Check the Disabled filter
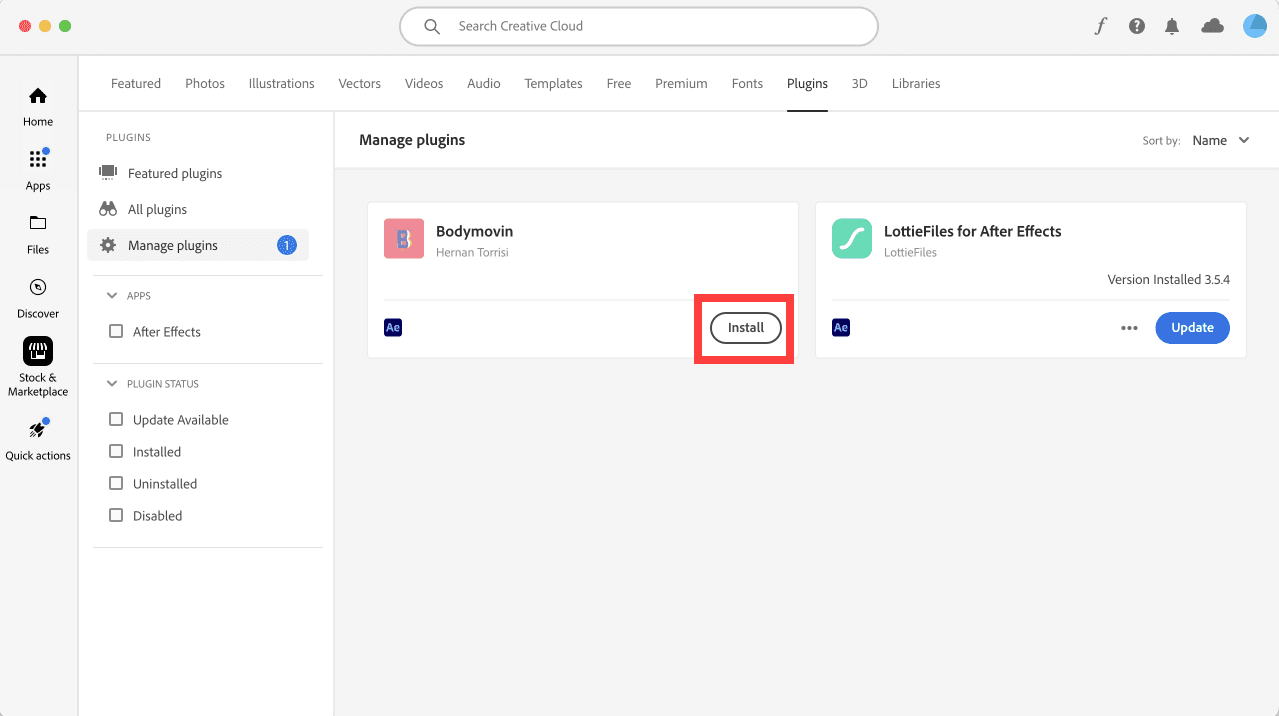The width and height of the screenshot is (1279, 716). (x=116, y=516)
